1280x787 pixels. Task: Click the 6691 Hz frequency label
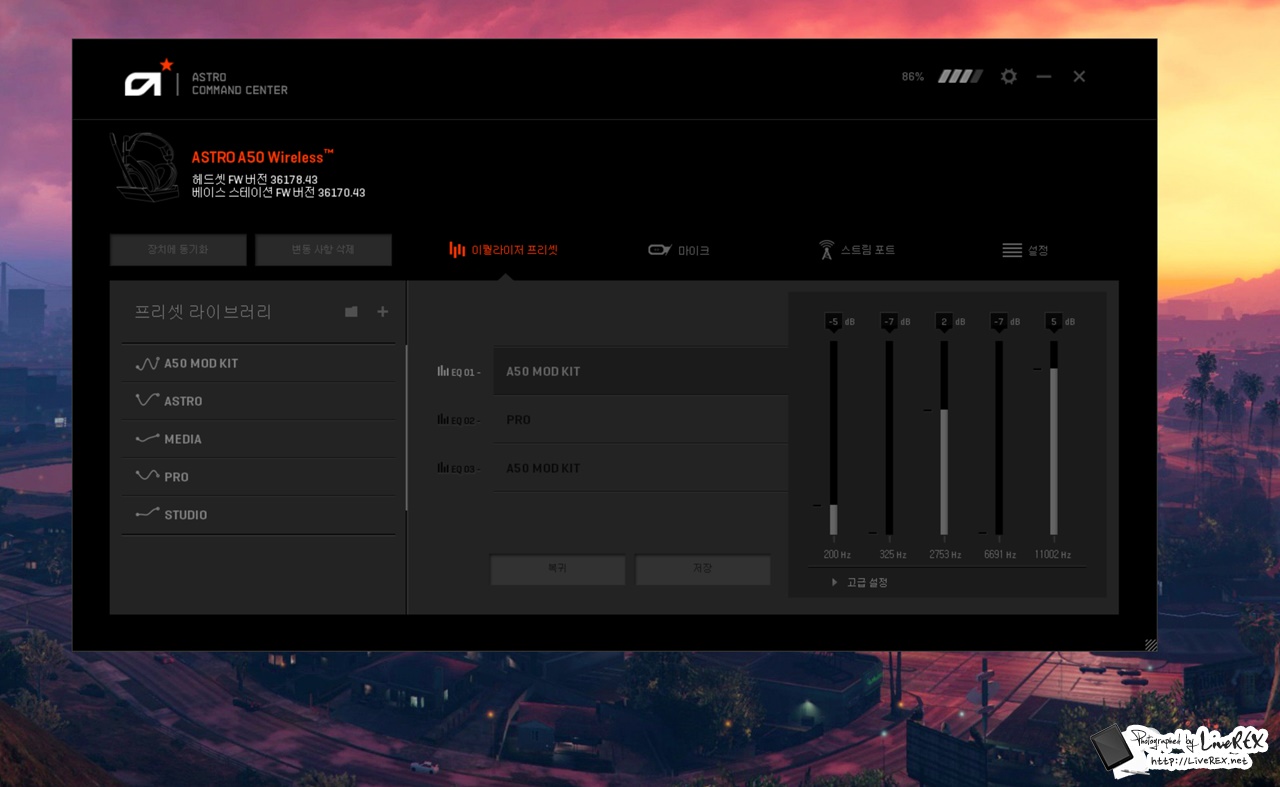tap(1000, 554)
